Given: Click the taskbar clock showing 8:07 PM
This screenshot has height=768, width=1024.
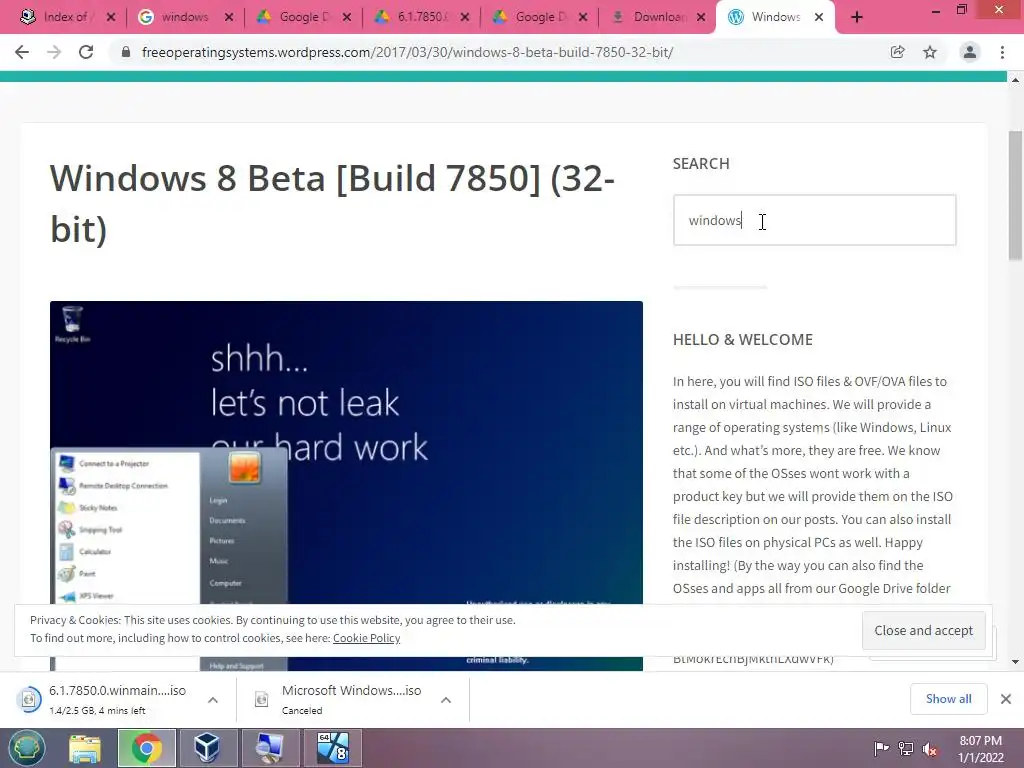Looking at the screenshot, I should (x=980, y=749).
